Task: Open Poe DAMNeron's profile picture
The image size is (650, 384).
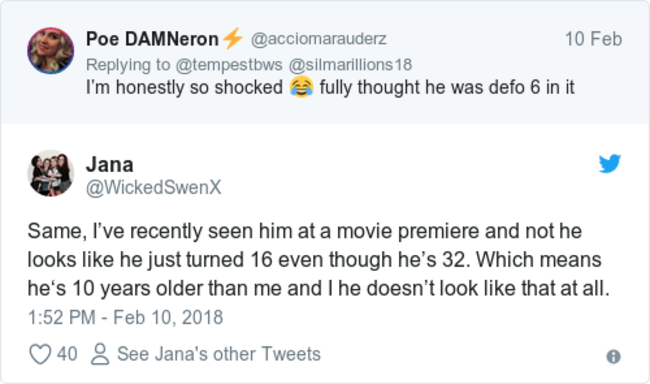Action: coord(51,51)
